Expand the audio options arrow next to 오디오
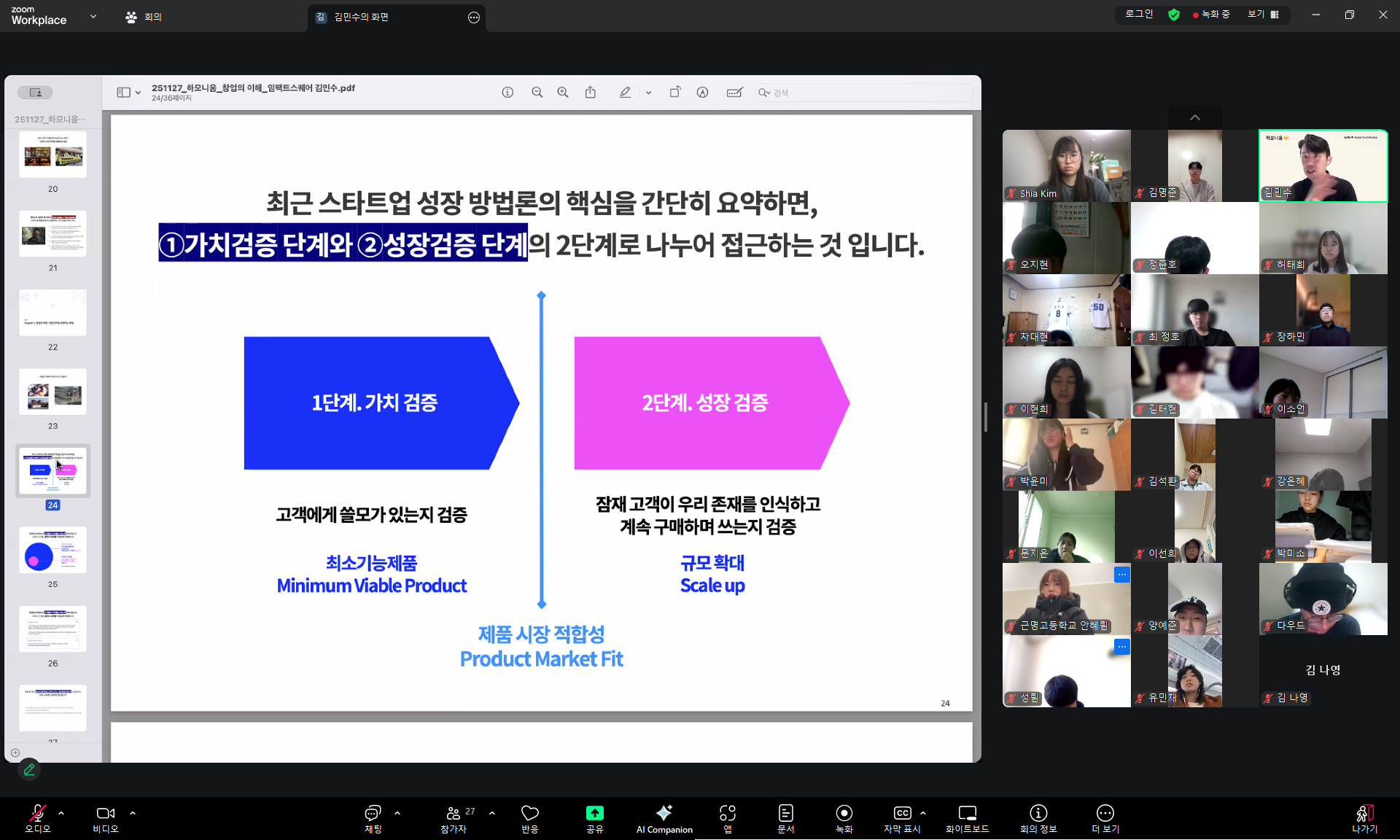This screenshot has height=840, width=1400. (x=61, y=812)
